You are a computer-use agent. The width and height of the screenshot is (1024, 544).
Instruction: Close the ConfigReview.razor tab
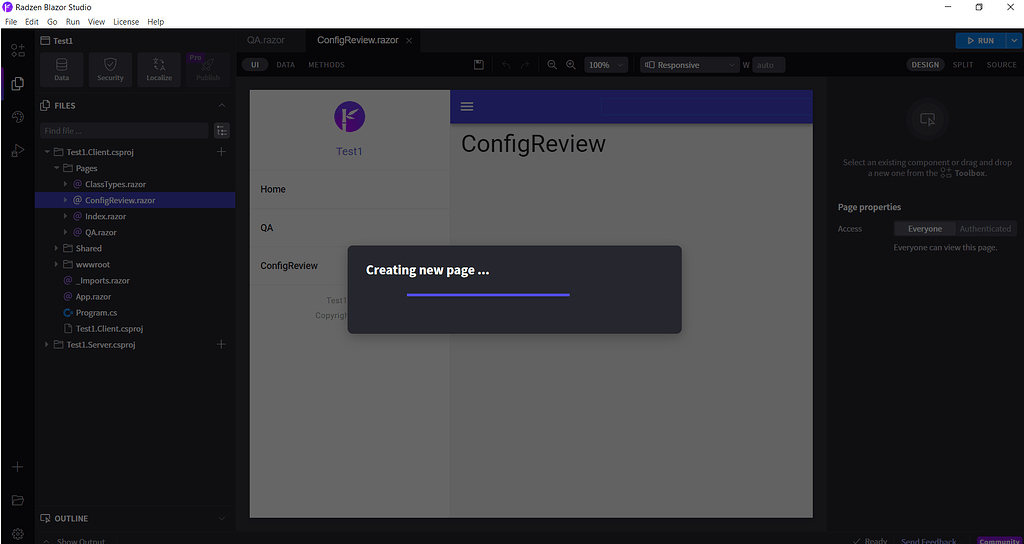409,40
